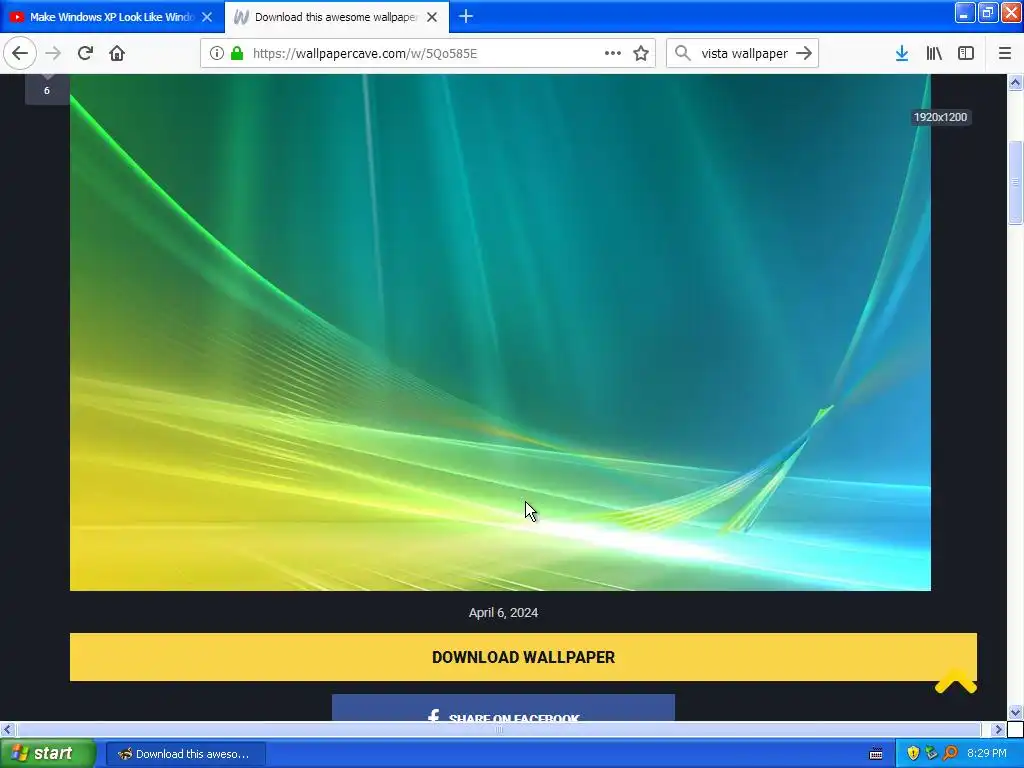Click the green secure padlock icon
Viewport: 1024px width, 768px height.
[x=237, y=54]
